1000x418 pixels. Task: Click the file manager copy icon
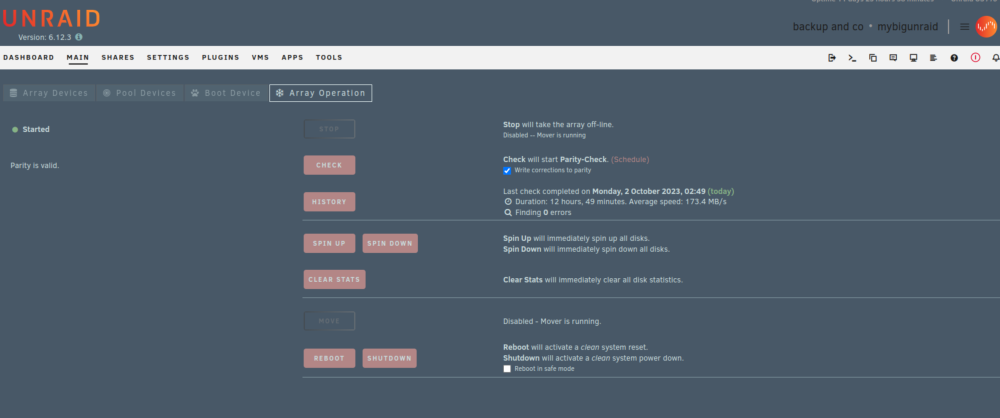click(872, 57)
